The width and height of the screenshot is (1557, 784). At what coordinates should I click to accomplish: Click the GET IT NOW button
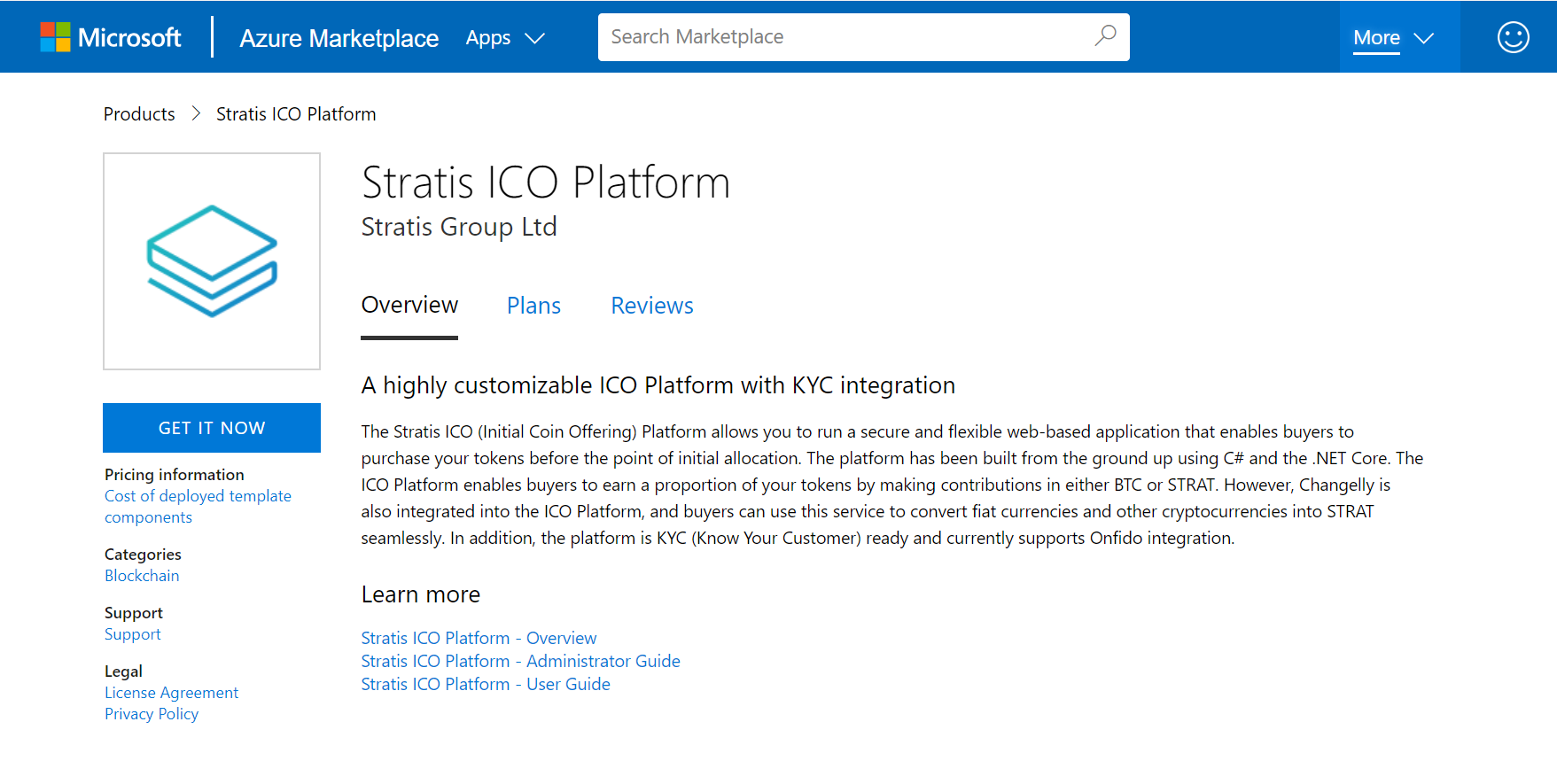pos(212,428)
